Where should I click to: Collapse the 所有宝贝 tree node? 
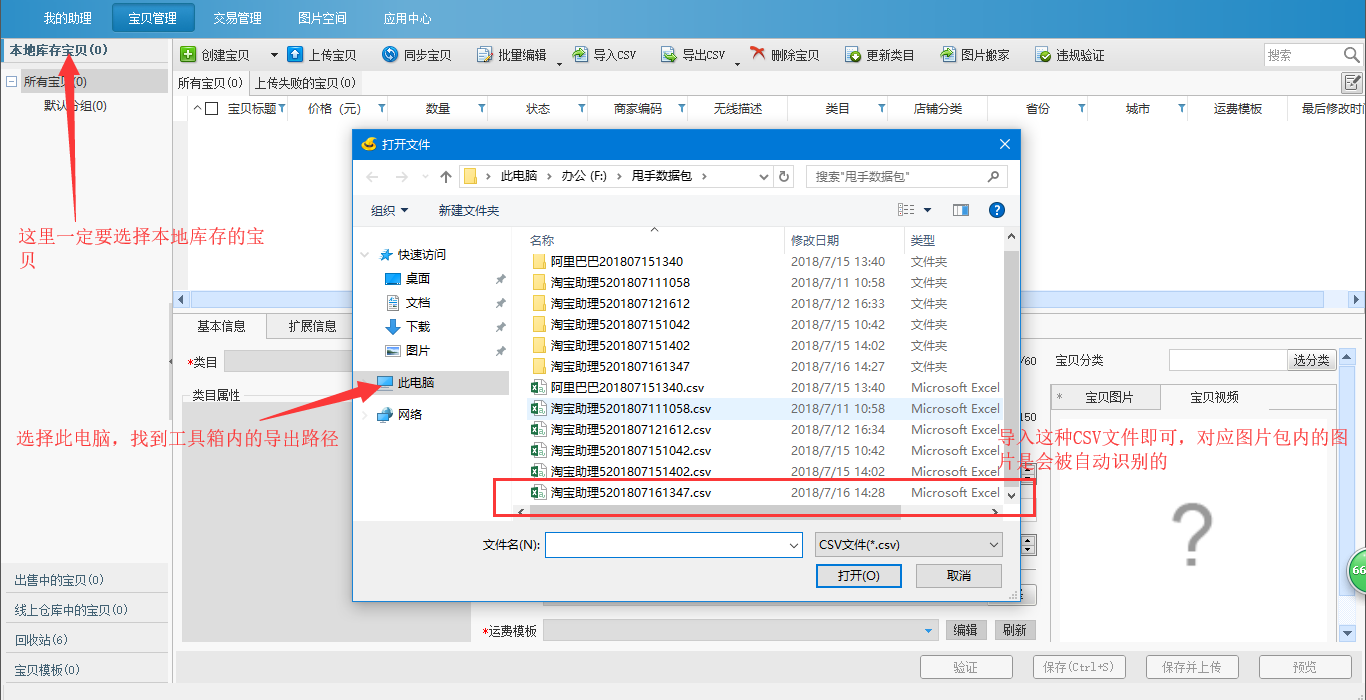(x=11, y=82)
